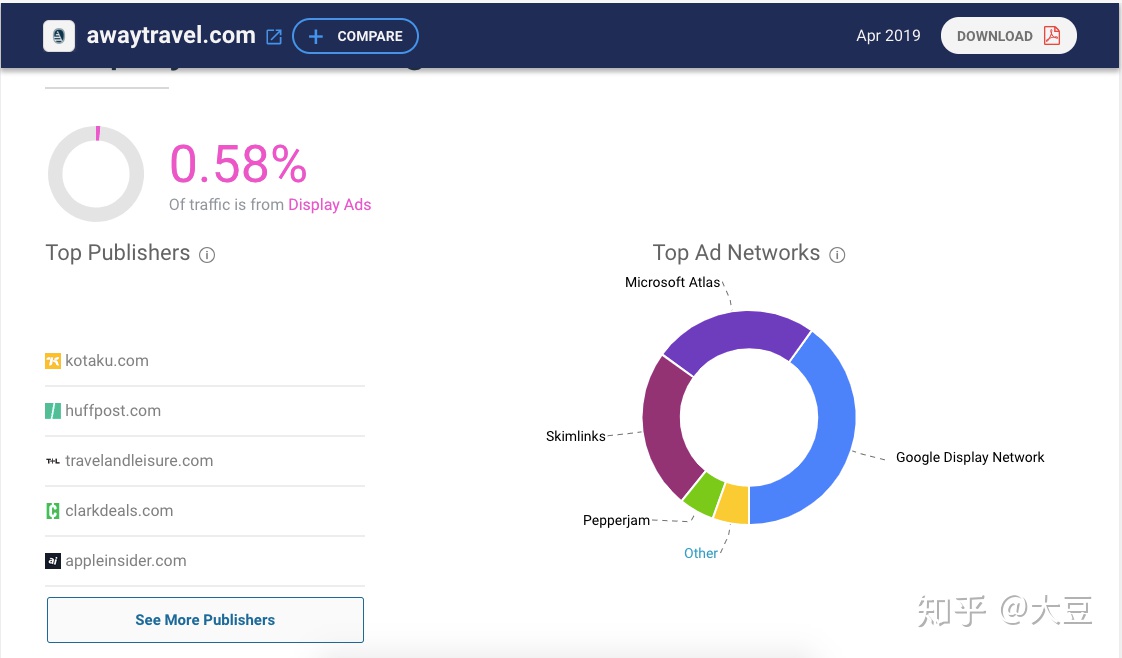This screenshot has height=658, width=1122.
Task: Click the Pepperjam label
Action: pyautogui.click(x=616, y=520)
